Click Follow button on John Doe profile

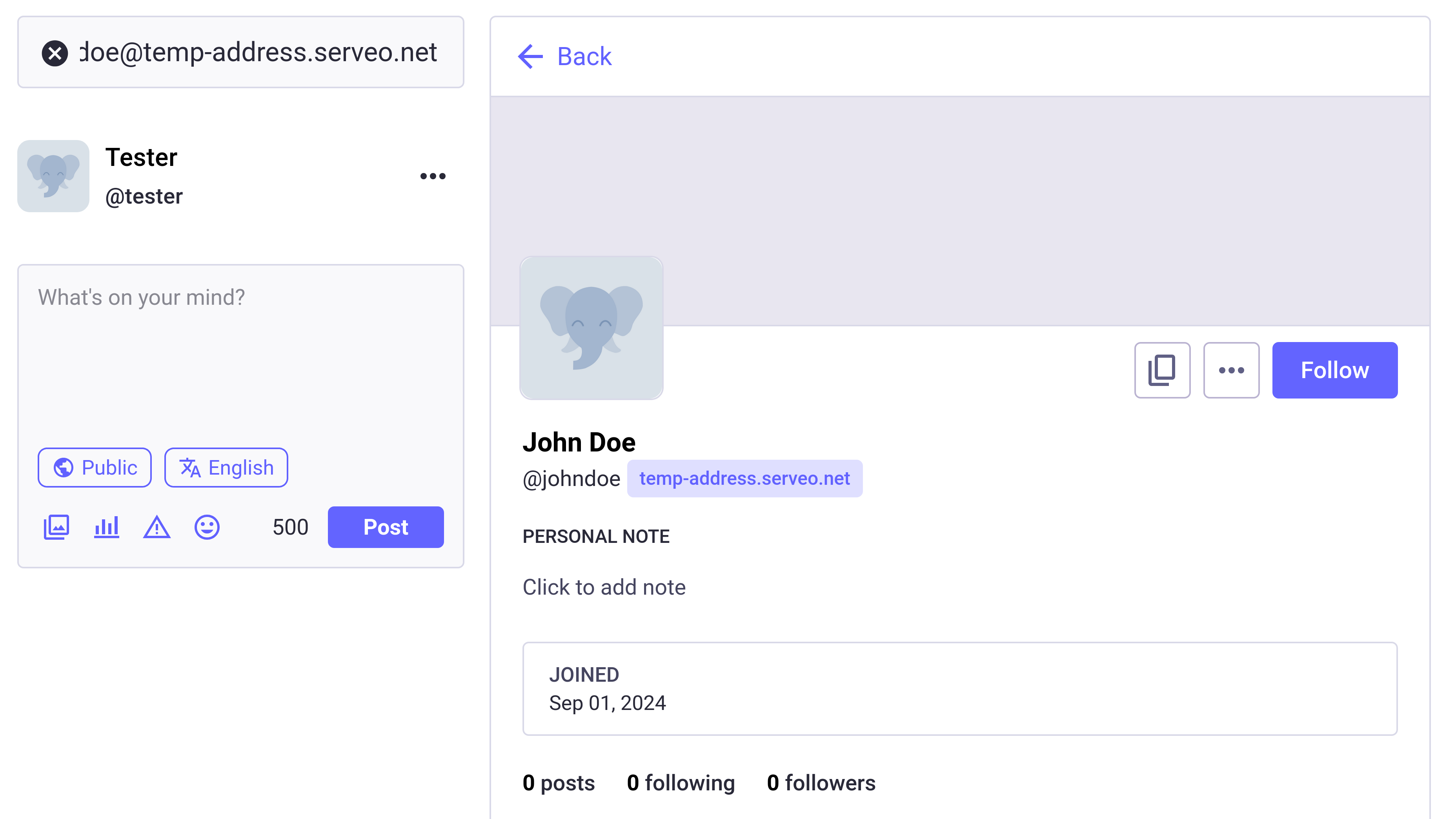point(1335,369)
